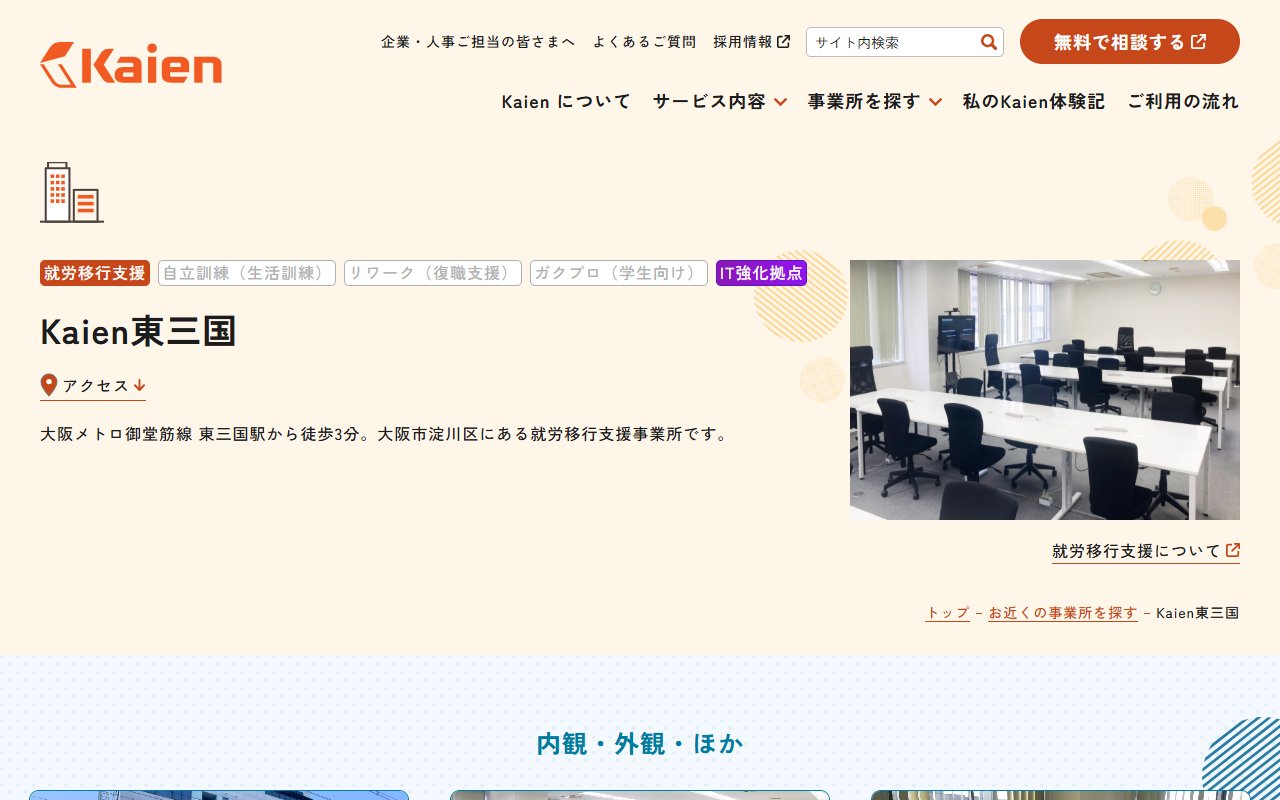Click the map pin icon next to アクセス

[x=48, y=385]
